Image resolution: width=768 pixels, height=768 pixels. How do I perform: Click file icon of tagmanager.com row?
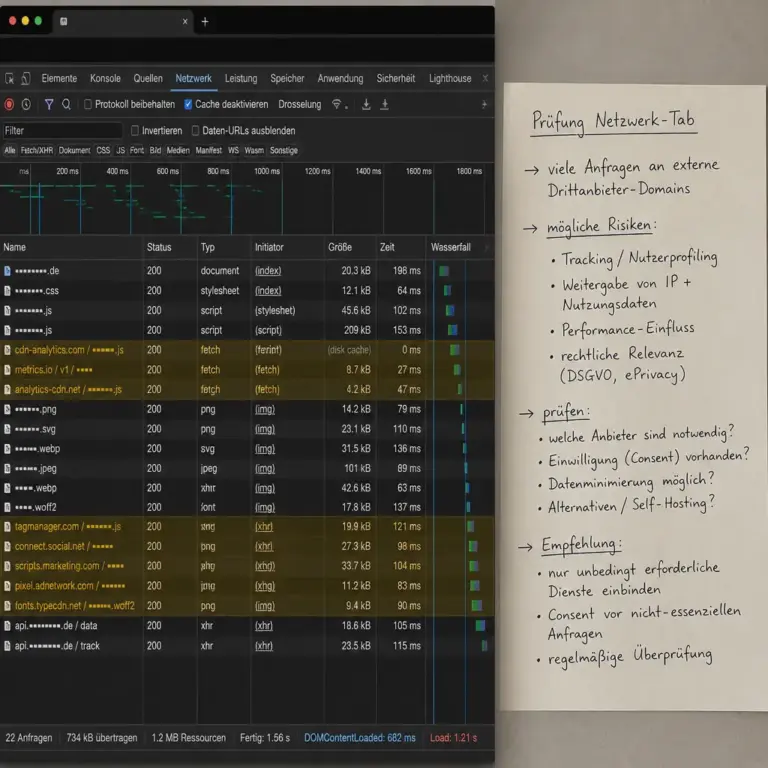point(7,527)
